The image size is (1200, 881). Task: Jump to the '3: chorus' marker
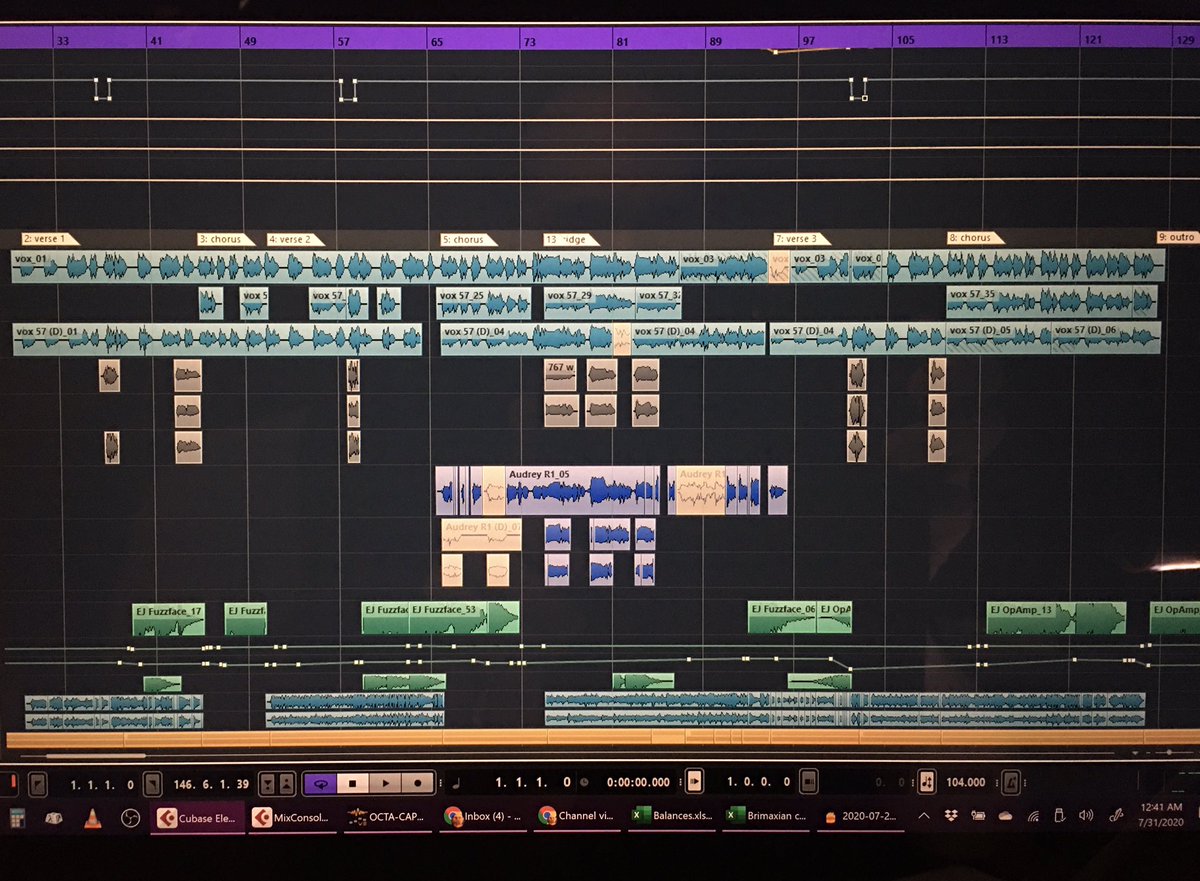tap(225, 239)
